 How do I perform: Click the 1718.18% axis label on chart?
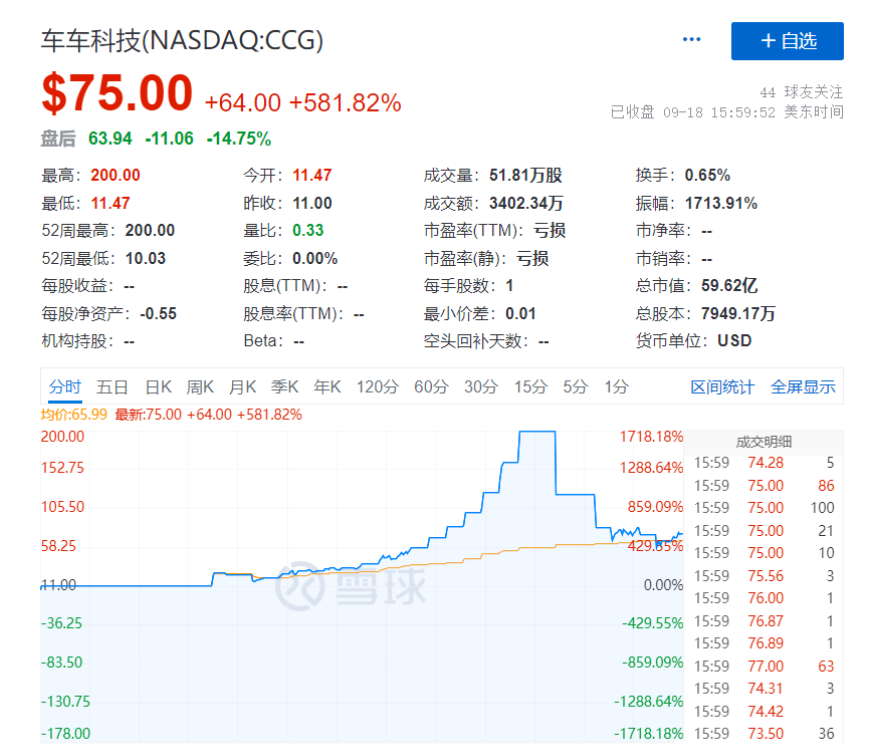click(651, 437)
